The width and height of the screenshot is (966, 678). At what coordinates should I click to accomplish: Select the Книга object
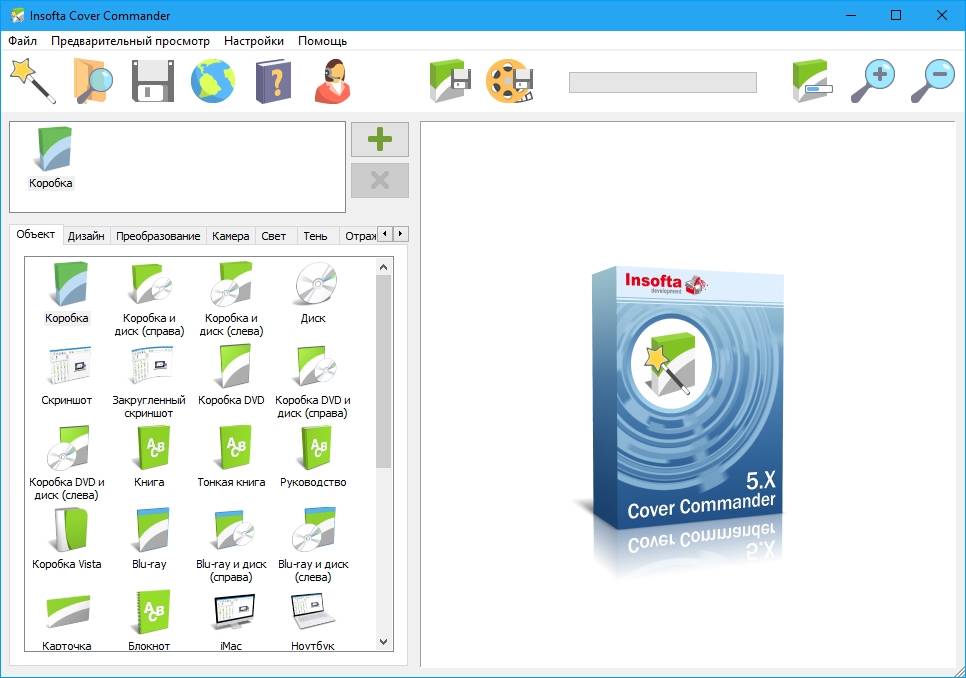(x=149, y=457)
